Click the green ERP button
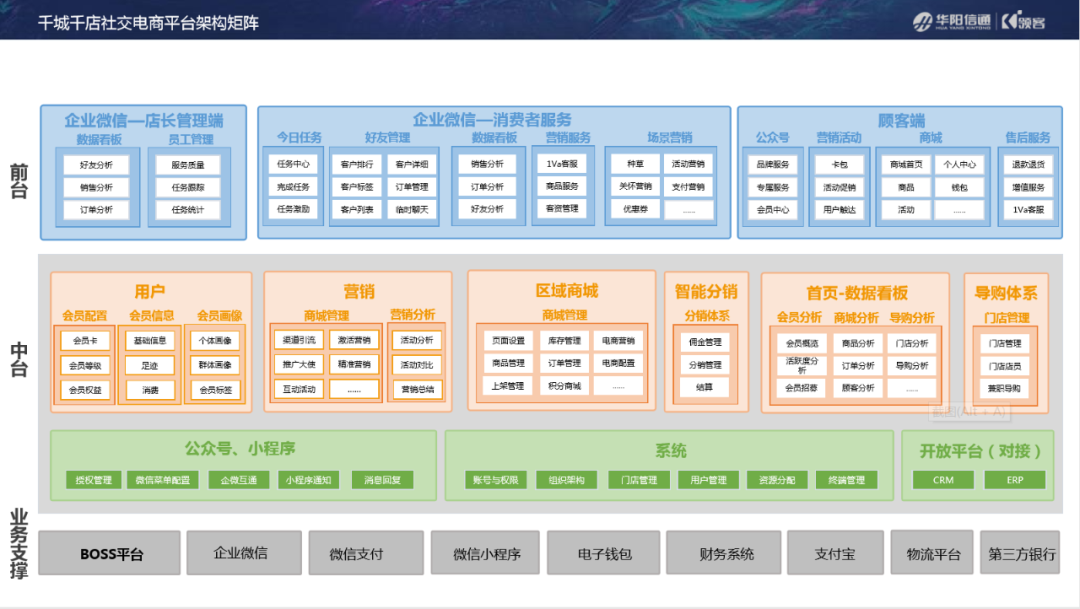Screen dimensions: 1080x609 1015,480
